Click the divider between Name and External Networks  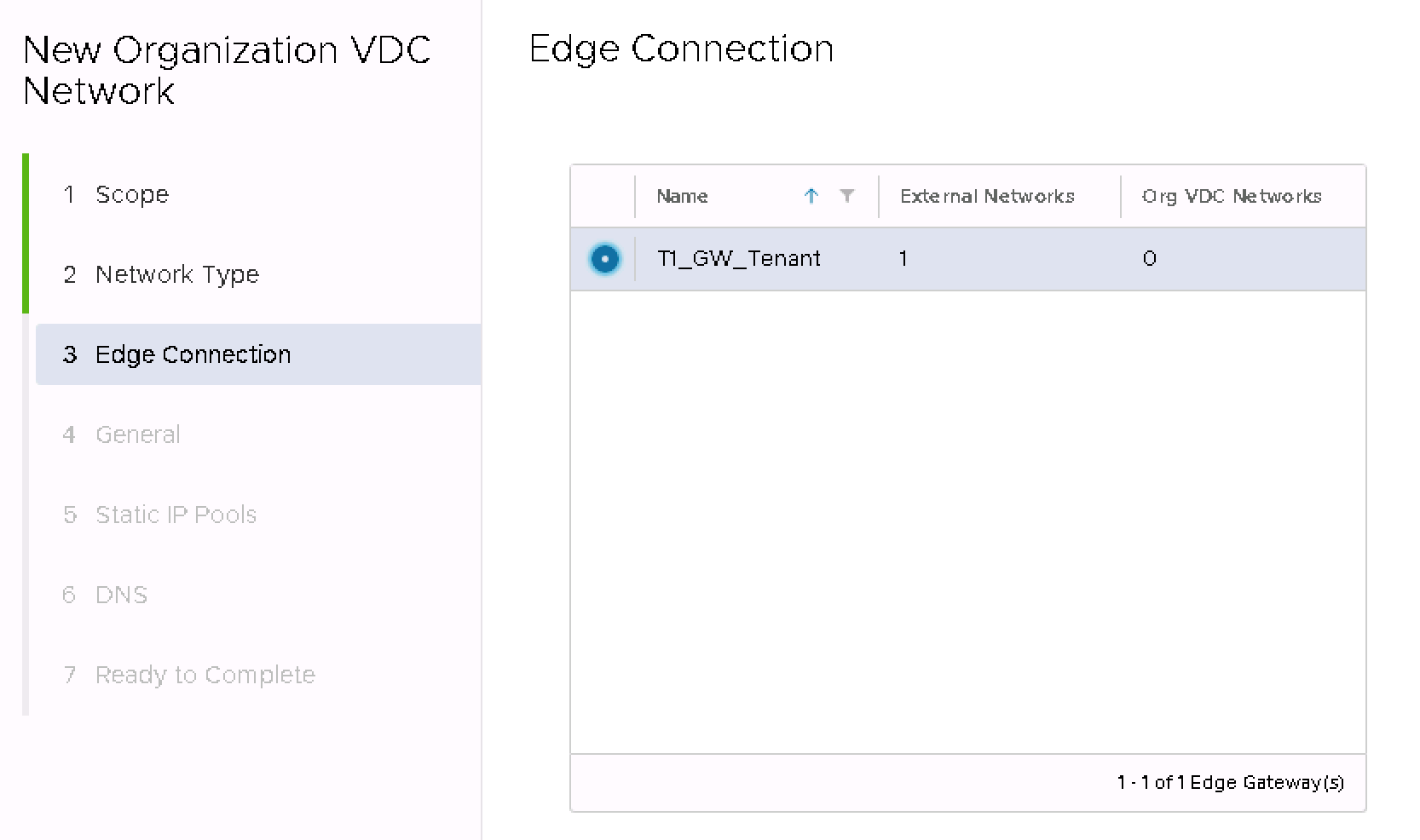[879, 197]
